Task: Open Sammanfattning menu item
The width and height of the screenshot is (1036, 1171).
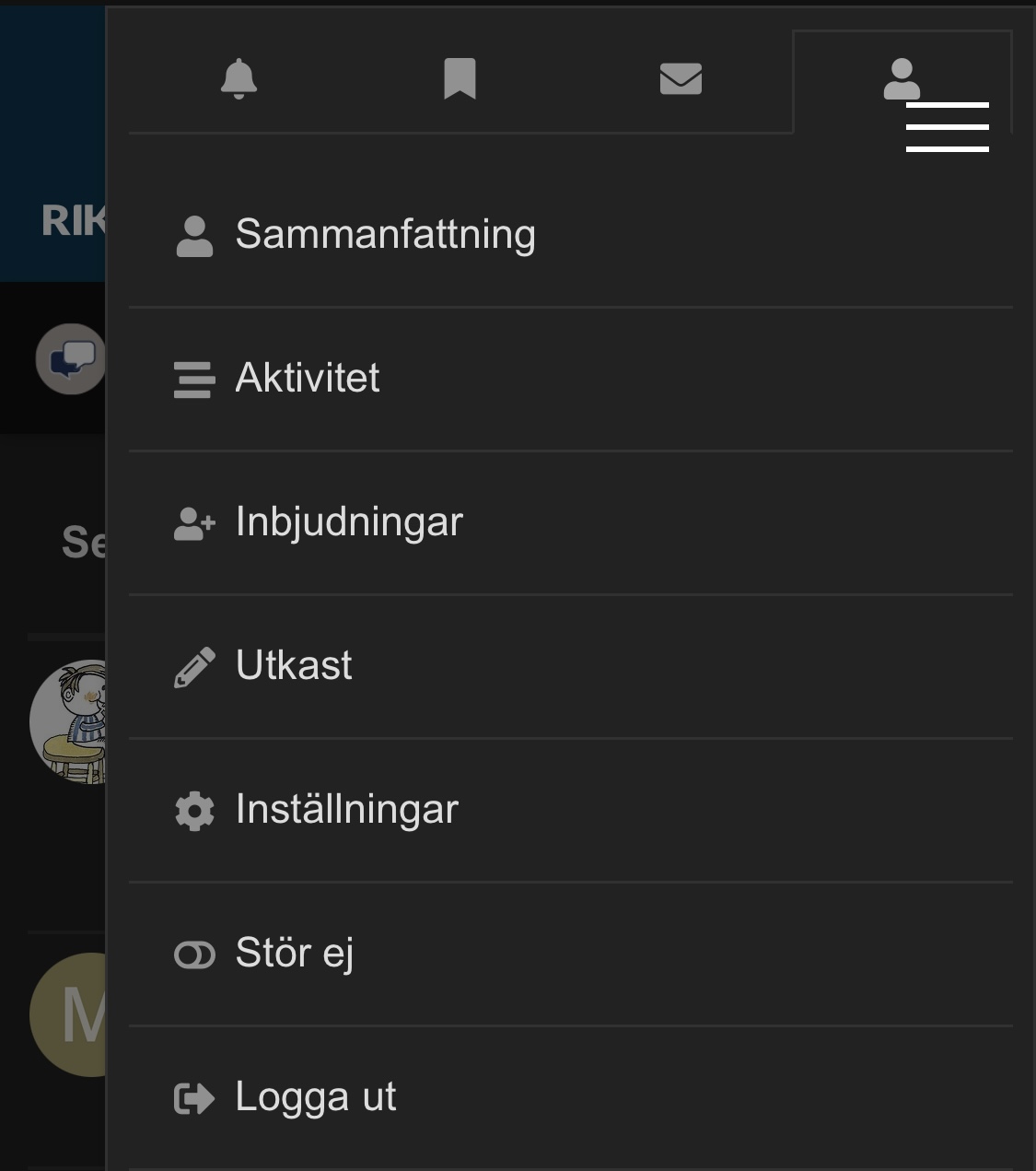Action: 385,235
